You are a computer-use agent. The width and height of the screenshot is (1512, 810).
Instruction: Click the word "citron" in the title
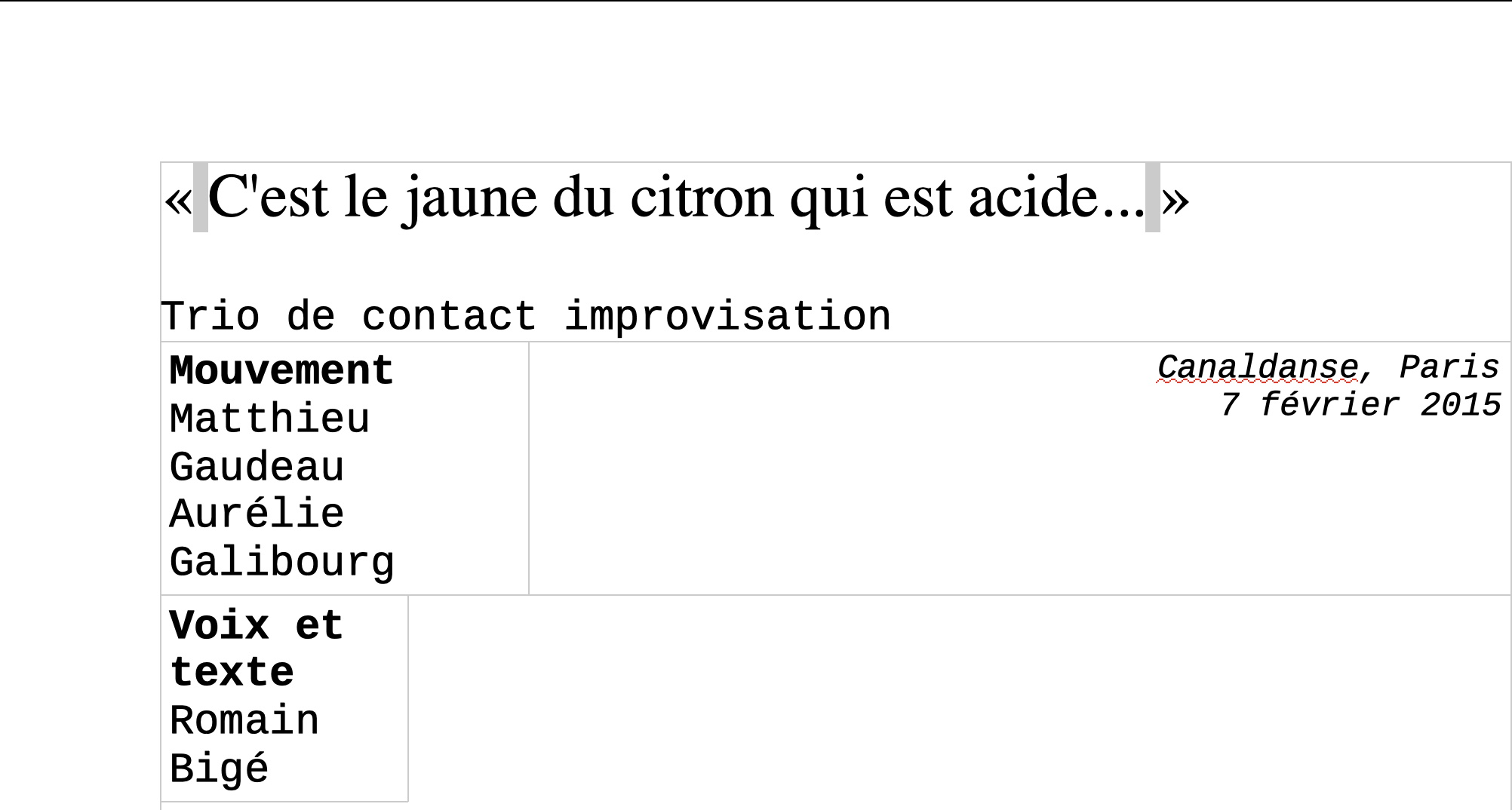click(x=702, y=198)
